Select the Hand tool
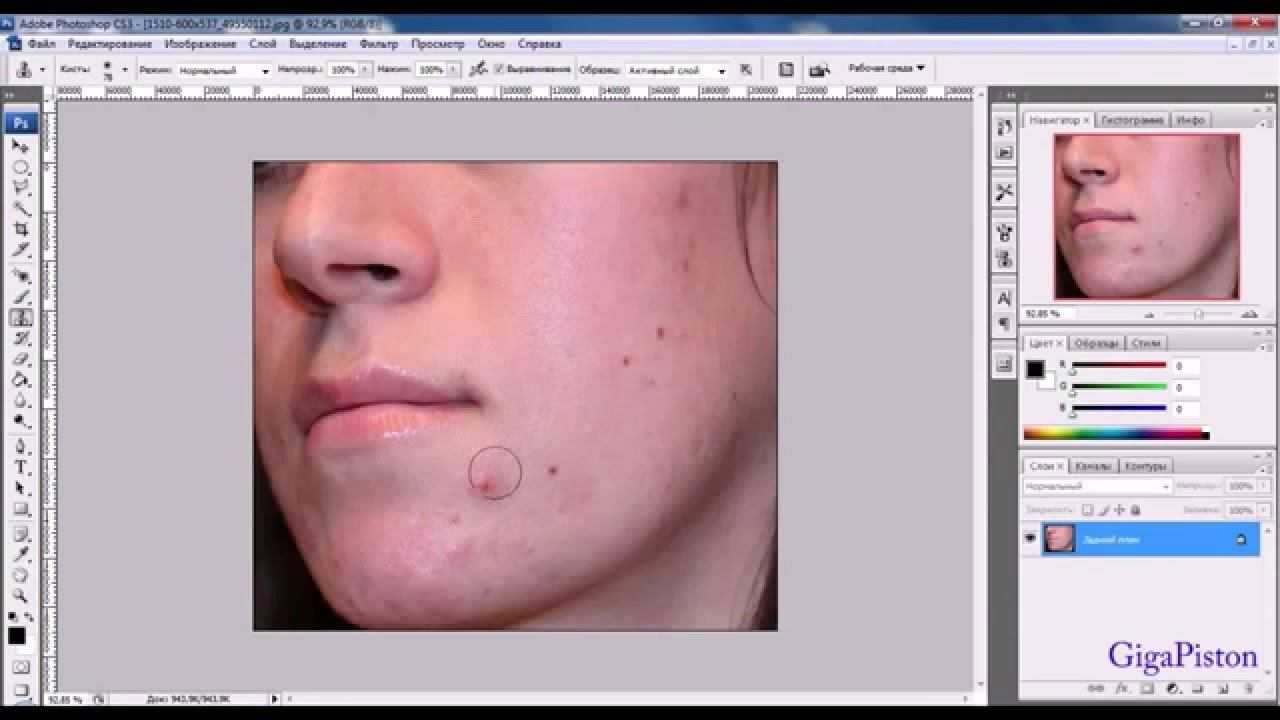 [x=21, y=576]
